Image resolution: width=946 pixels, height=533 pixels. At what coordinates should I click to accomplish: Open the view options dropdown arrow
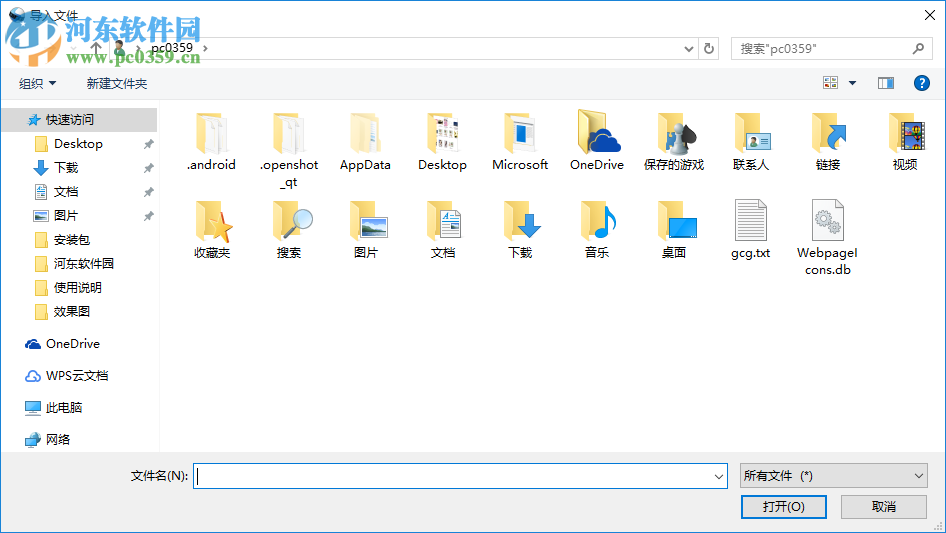pyautogui.click(x=852, y=83)
